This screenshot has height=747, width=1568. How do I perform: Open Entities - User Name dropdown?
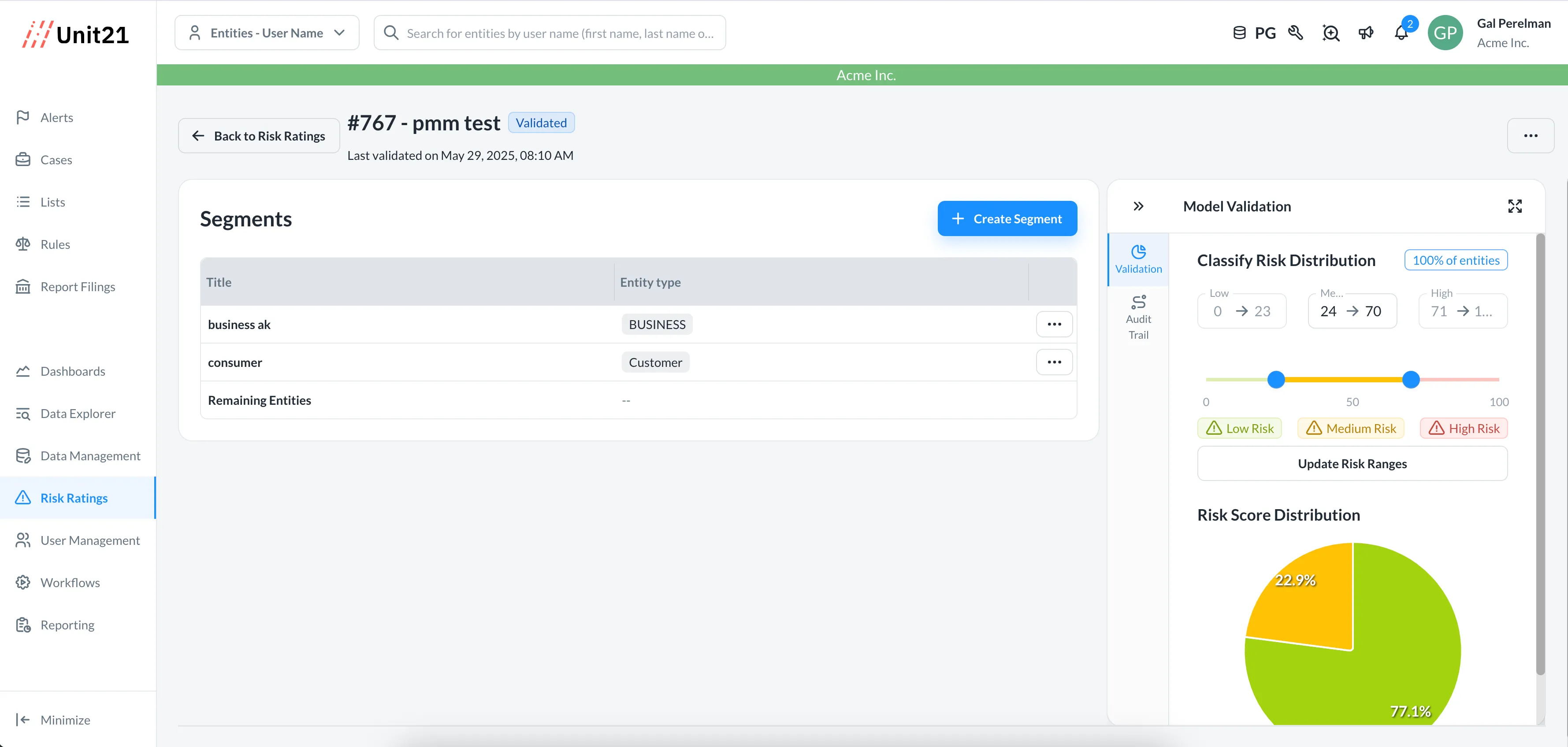click(267, 33)
